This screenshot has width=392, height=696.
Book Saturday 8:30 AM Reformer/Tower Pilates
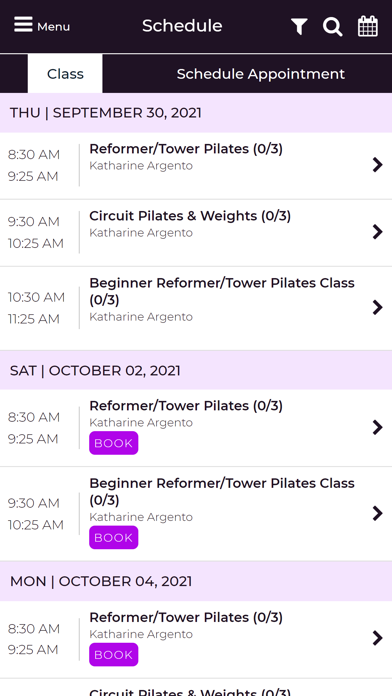click(x=114, y=443)
